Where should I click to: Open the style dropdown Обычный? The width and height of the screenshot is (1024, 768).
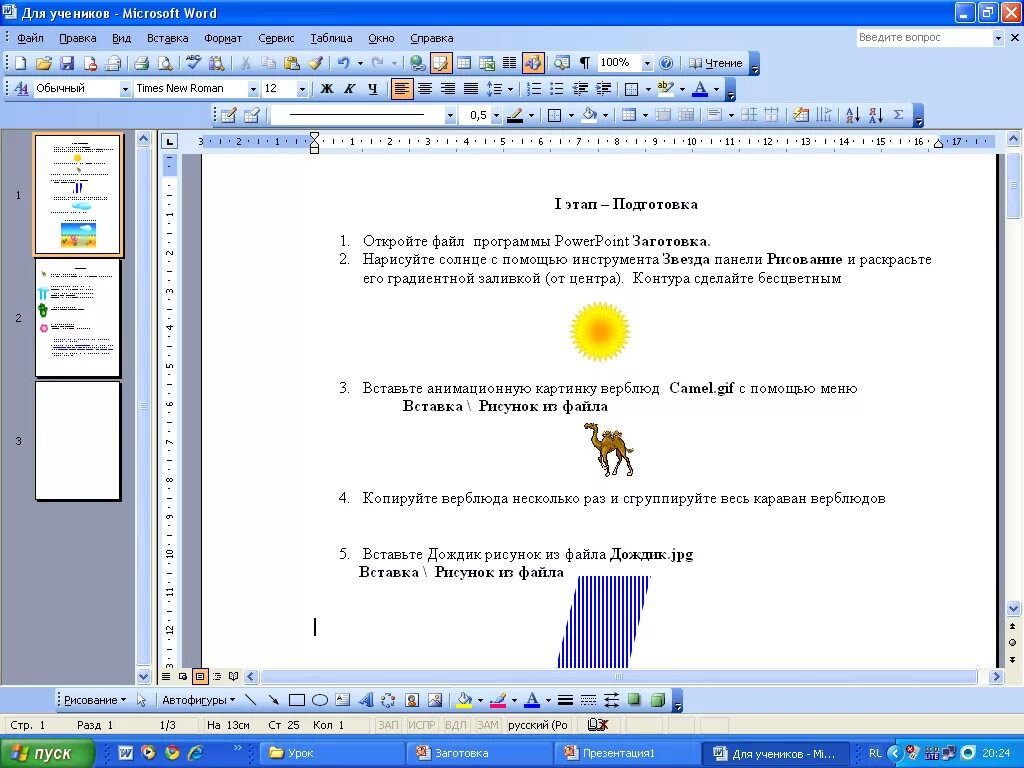(x=125, y=89)
